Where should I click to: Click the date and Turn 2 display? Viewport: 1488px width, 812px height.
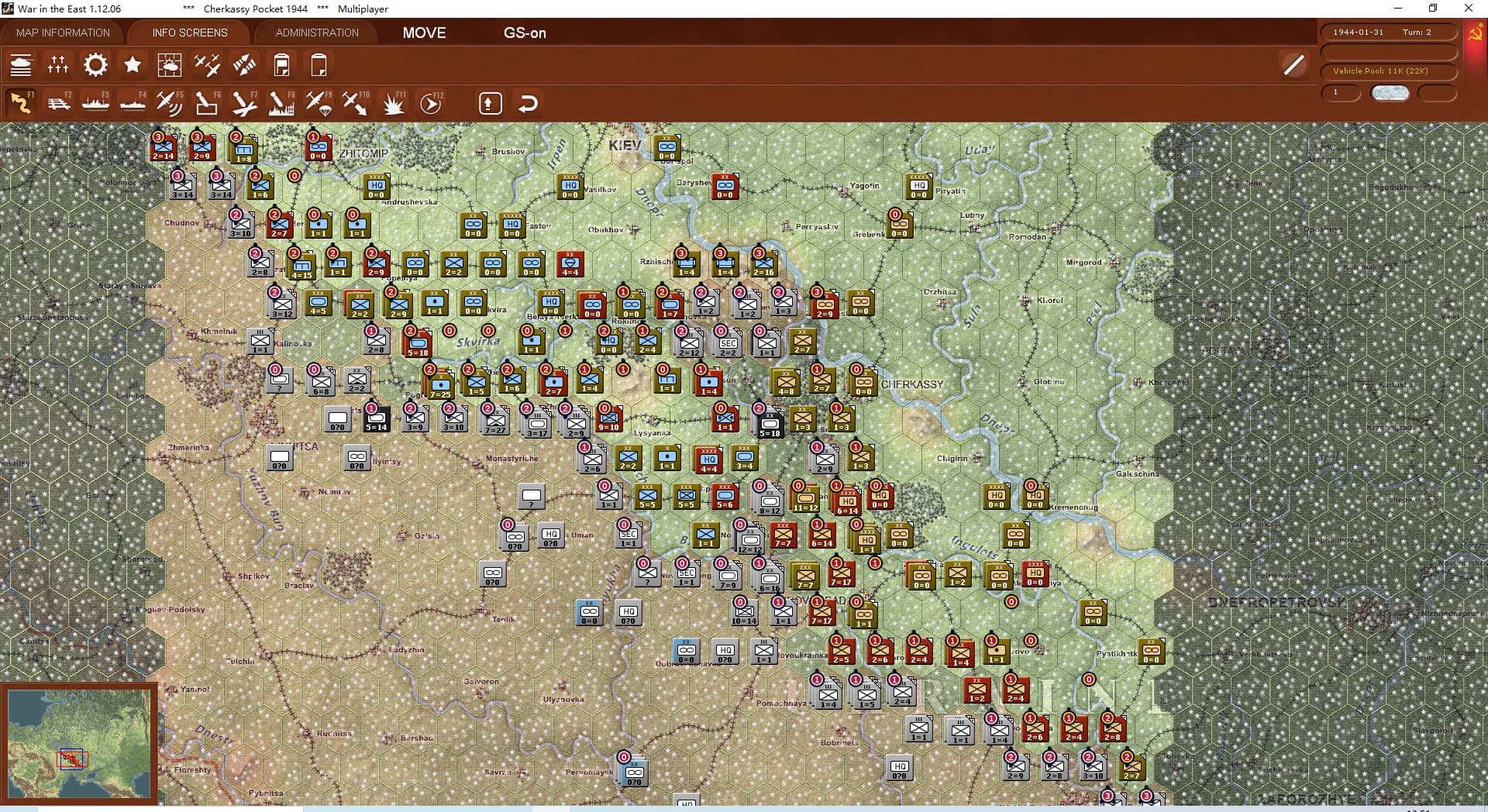1388,32
